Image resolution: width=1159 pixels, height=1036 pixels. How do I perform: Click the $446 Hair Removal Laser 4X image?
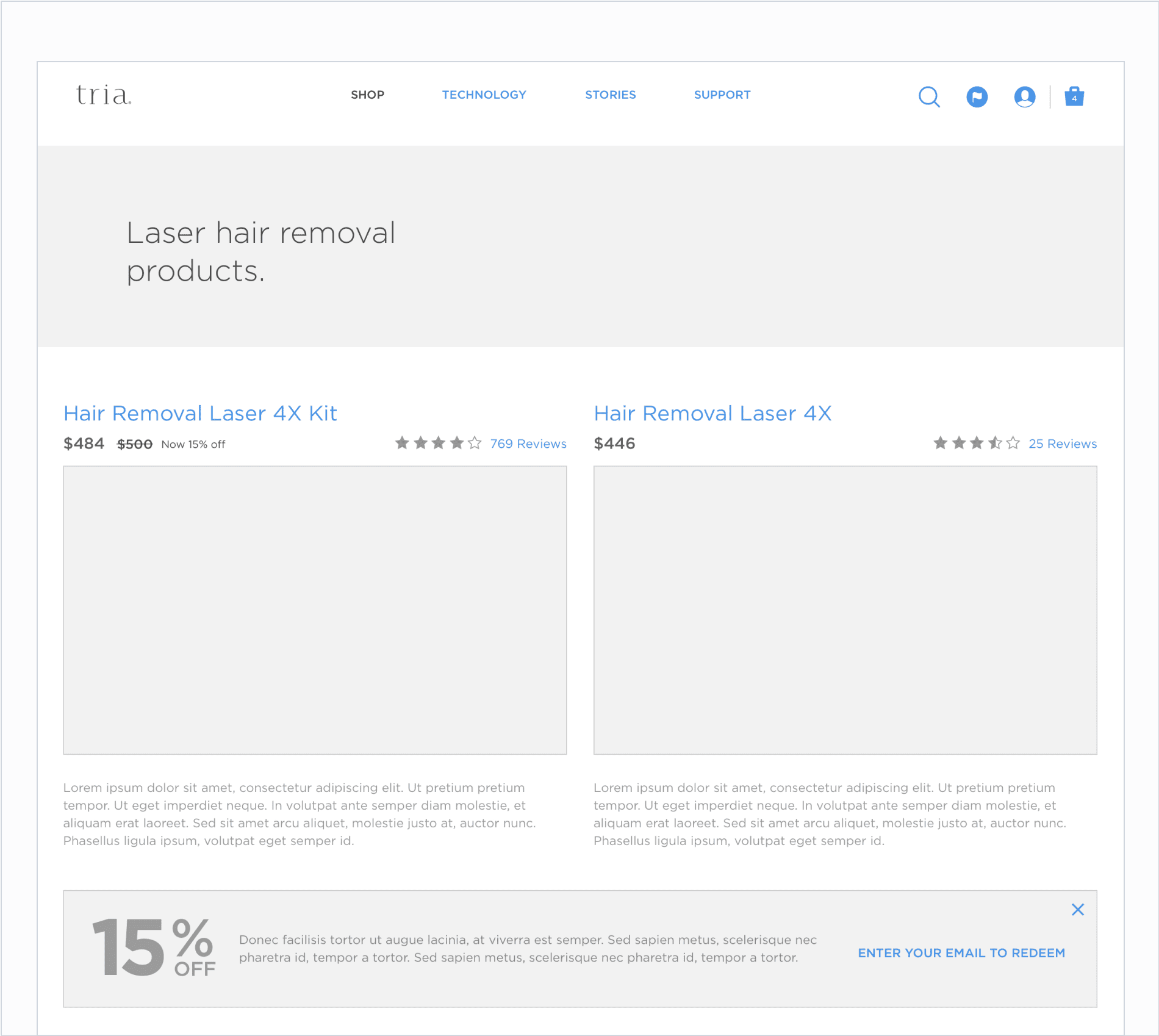click(x=845, y=610)
